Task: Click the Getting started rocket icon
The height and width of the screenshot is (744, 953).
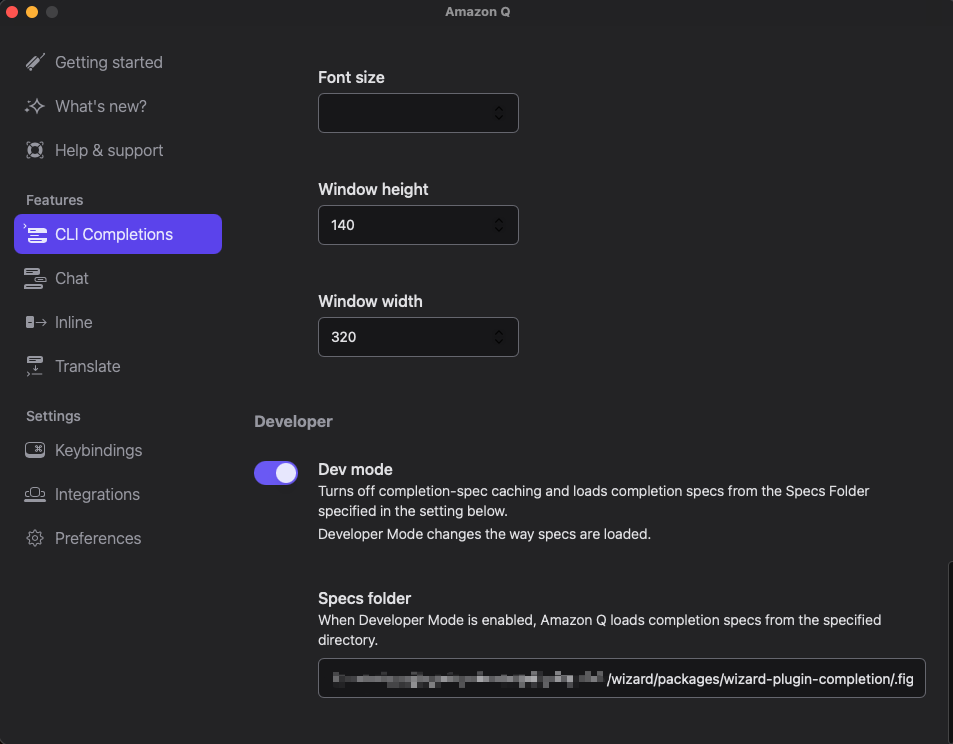Action: point(36,62)
